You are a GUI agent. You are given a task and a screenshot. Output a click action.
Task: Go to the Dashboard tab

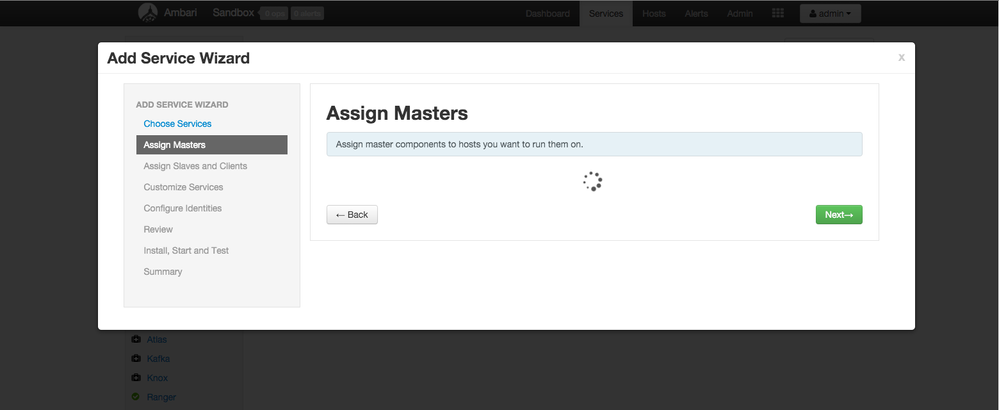click(x=547, y=13)
